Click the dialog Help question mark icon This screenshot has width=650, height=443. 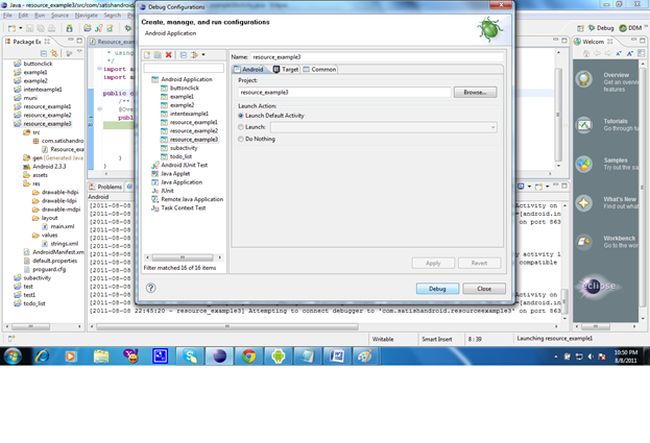coord(151,288)
